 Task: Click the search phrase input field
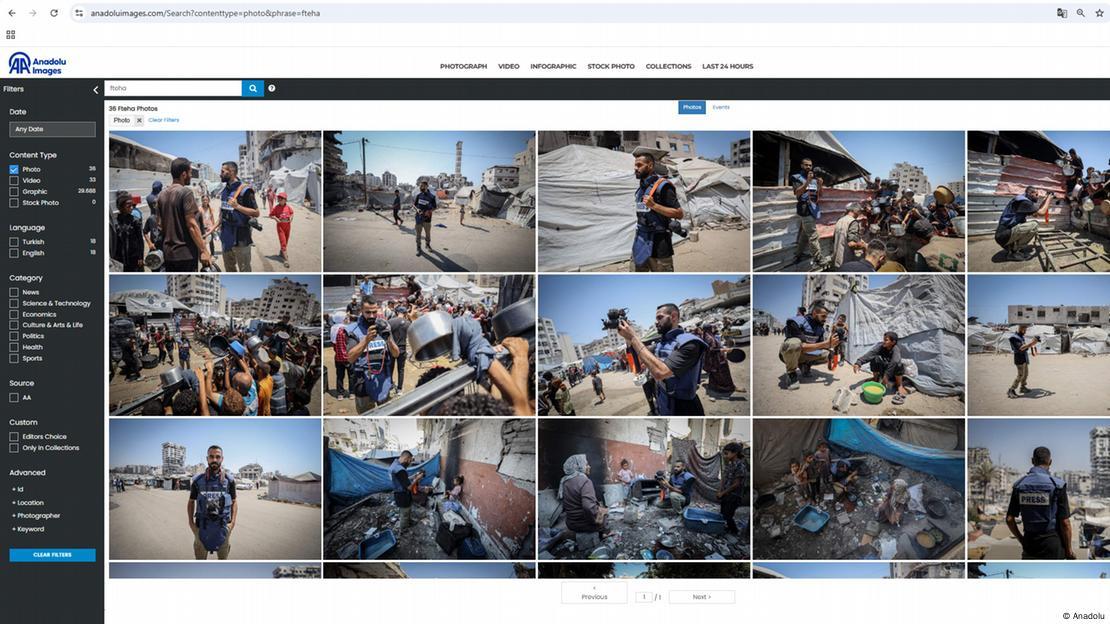pos(172,88)
